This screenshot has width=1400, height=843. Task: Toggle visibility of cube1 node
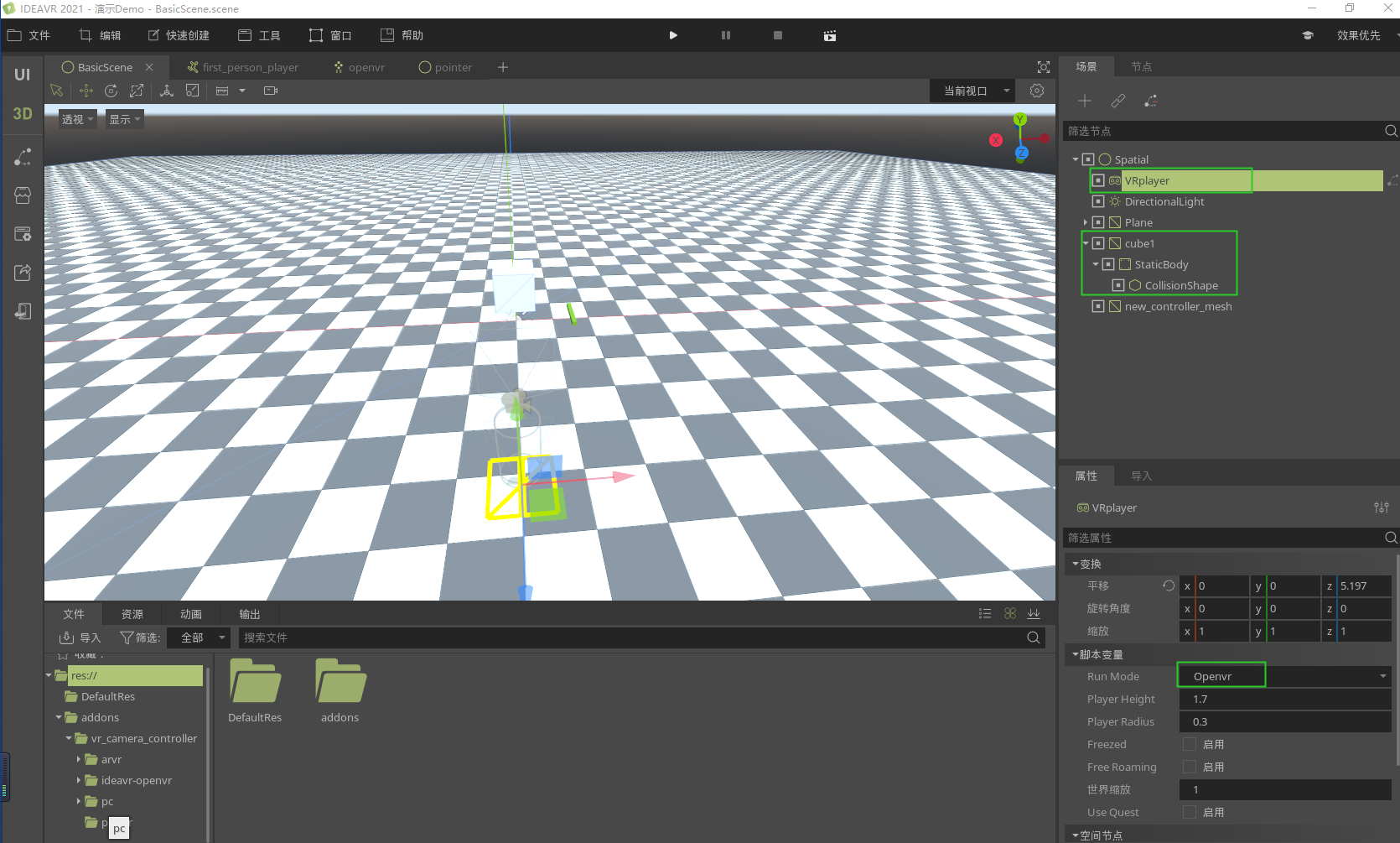tap(1098, 243)
